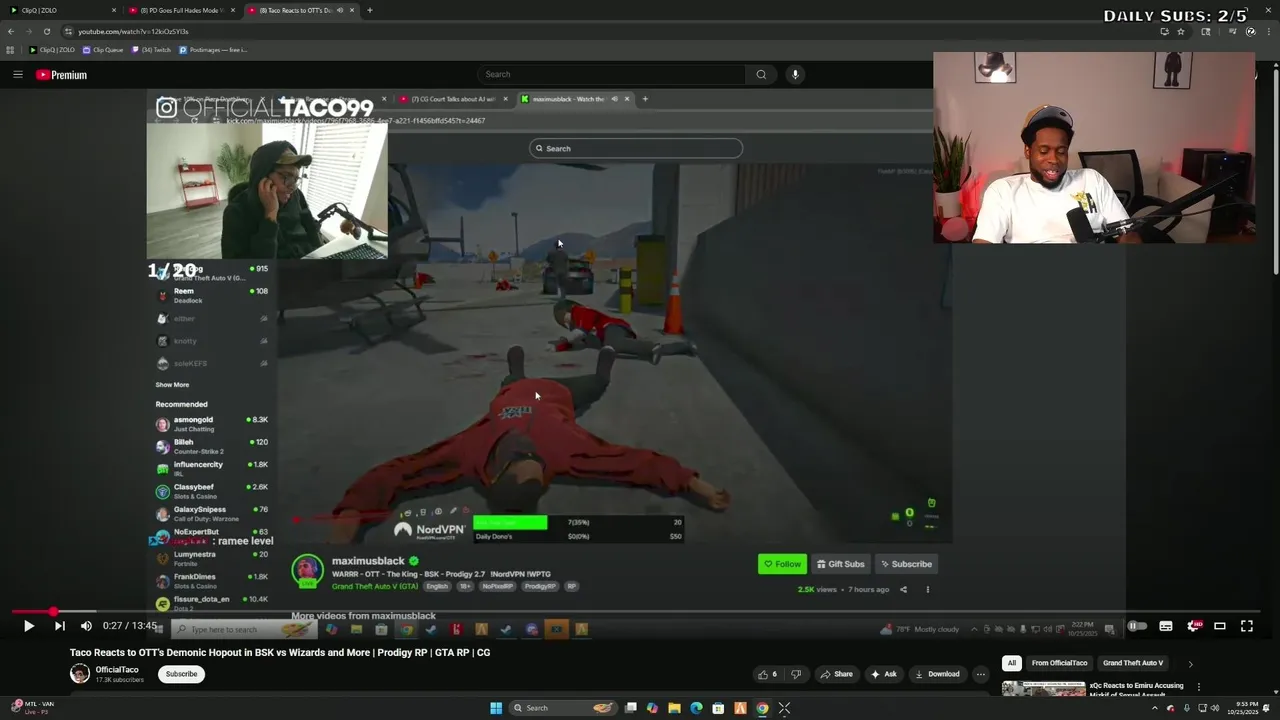Dislike the video with thumbs down
Screen dimensions: 1280x720
pyautogui.click(x=796, y=674)
